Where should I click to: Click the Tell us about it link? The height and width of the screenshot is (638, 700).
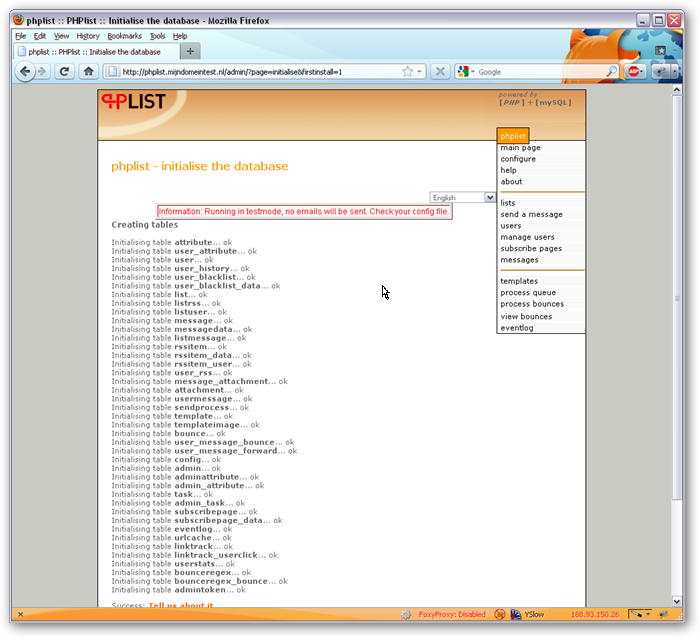(x=180, y=605)
